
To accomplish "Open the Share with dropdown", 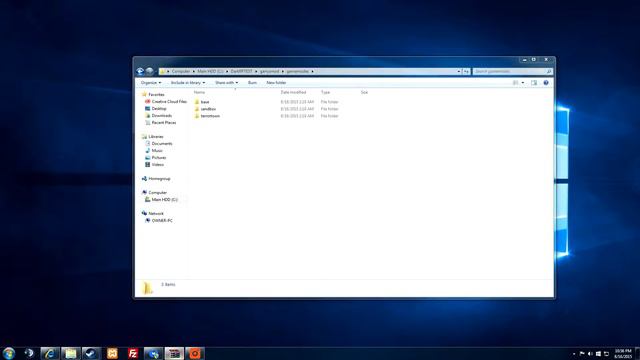I will (x=227, y=83).
